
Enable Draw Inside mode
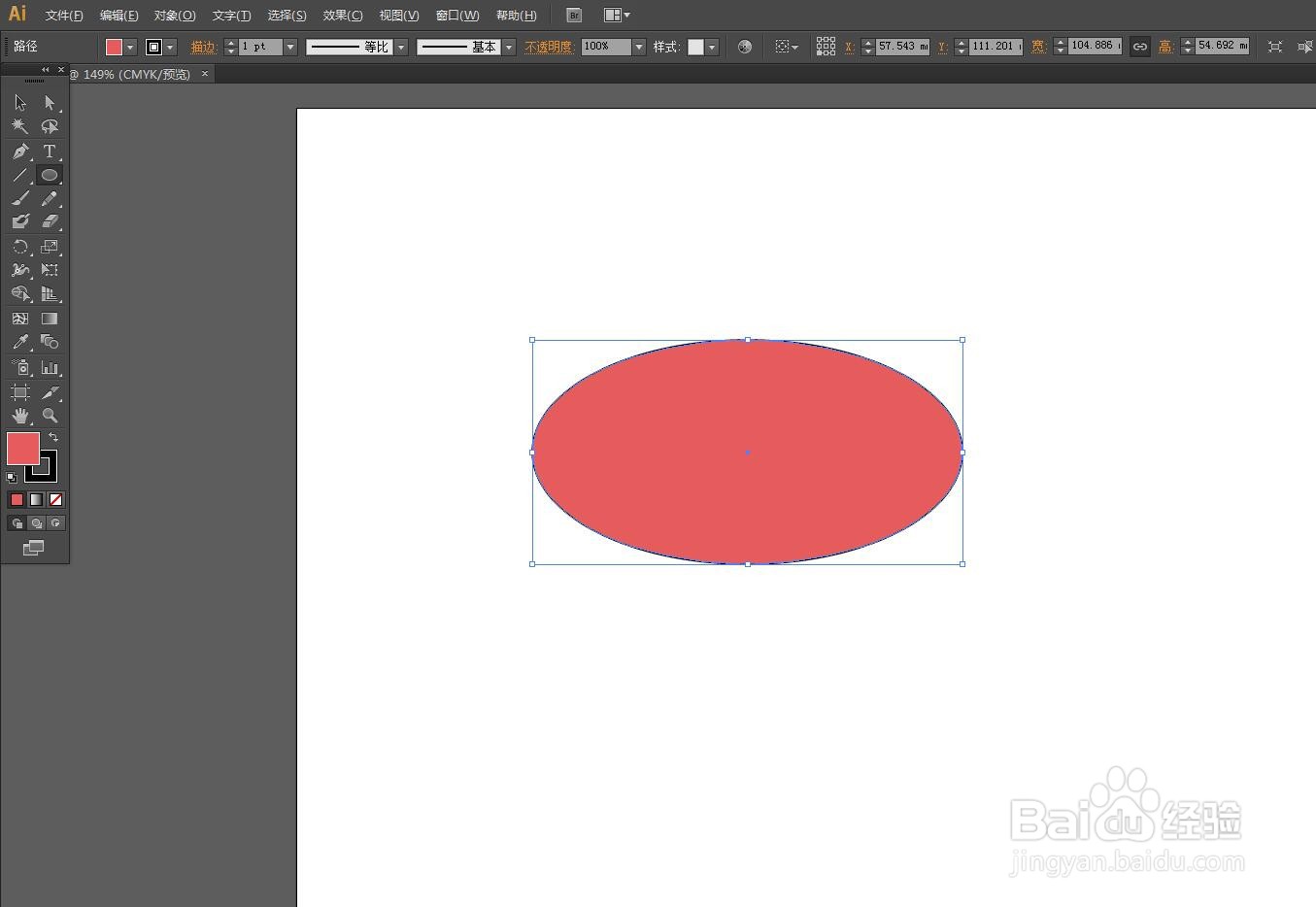[x=55, y=523]
